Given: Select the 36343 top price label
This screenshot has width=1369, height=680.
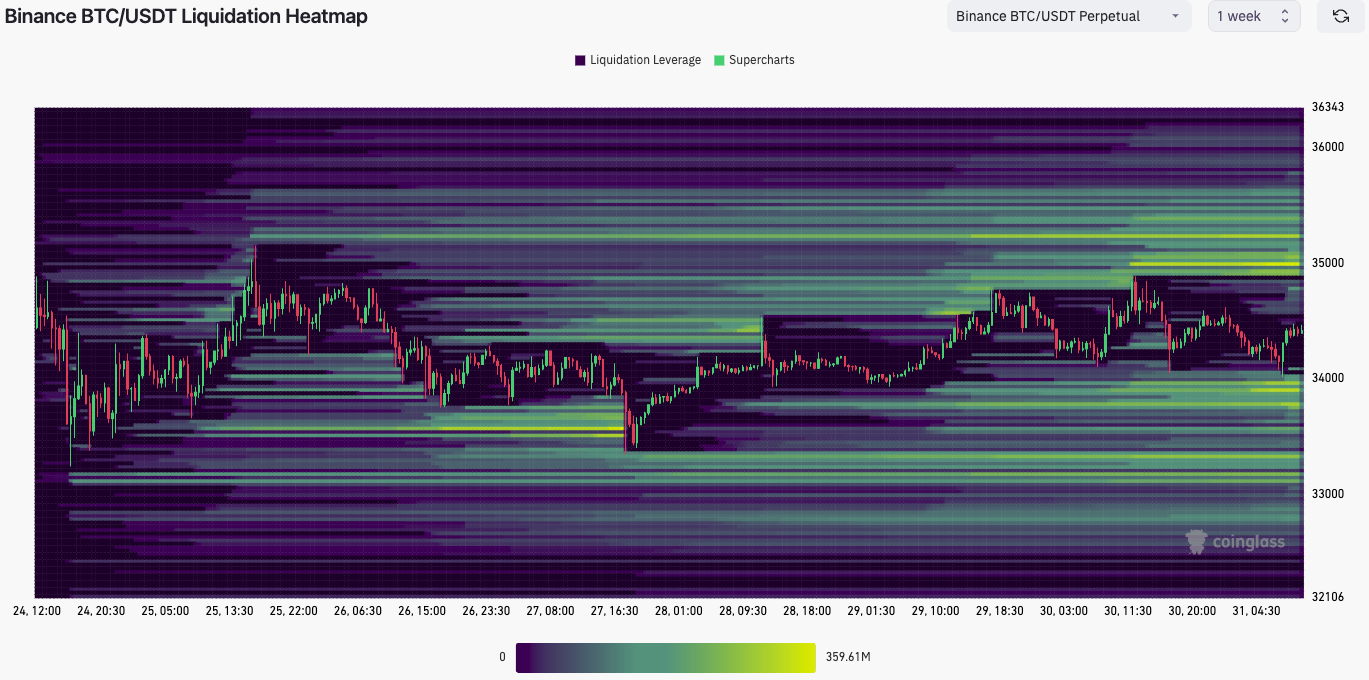Looking at the screenshot, I should (1327, 107).
